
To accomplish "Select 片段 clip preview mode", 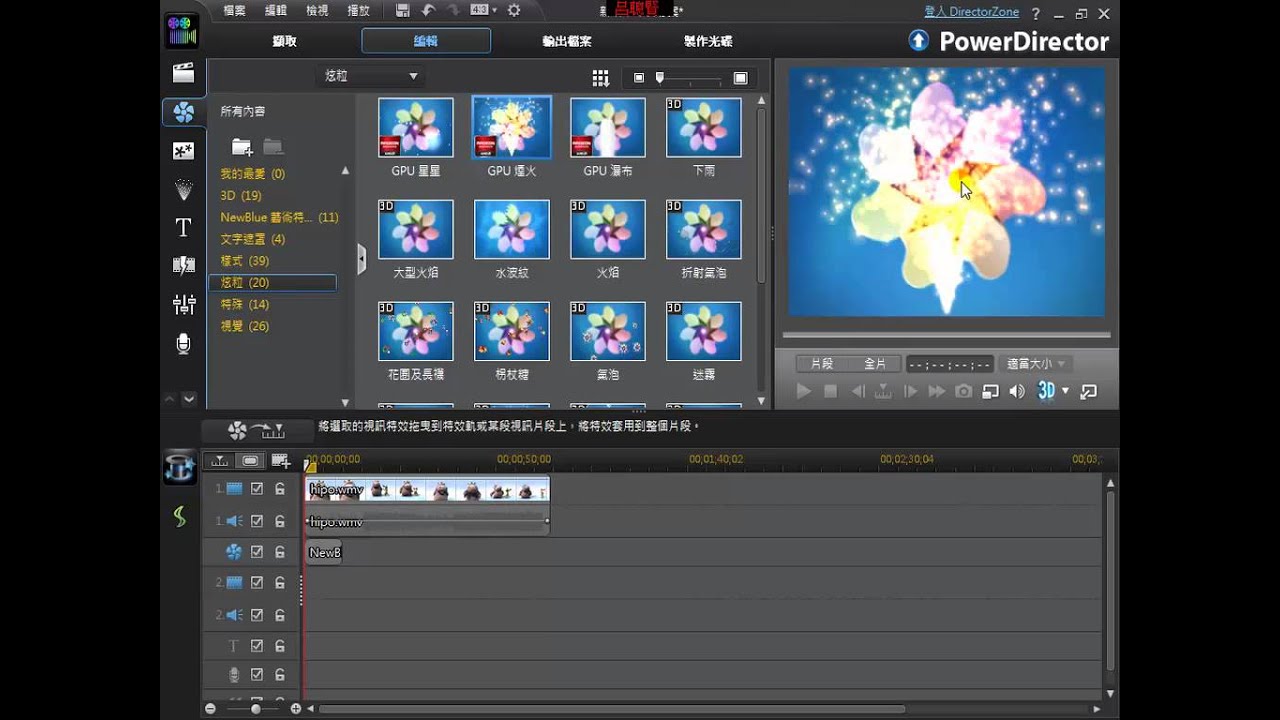I will [x=822, y=364].
